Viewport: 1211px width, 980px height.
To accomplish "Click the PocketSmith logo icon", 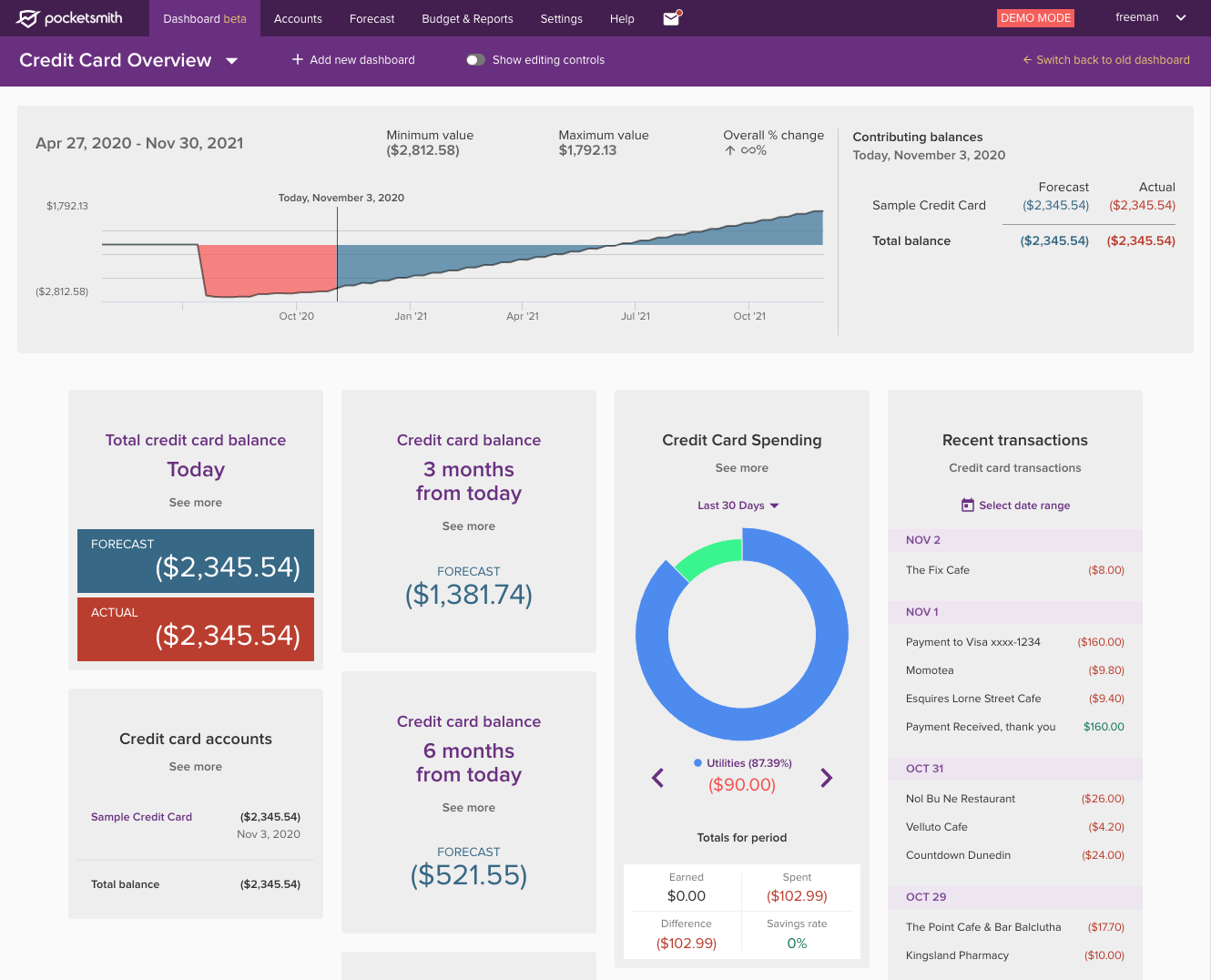I will tap(27, 18).
